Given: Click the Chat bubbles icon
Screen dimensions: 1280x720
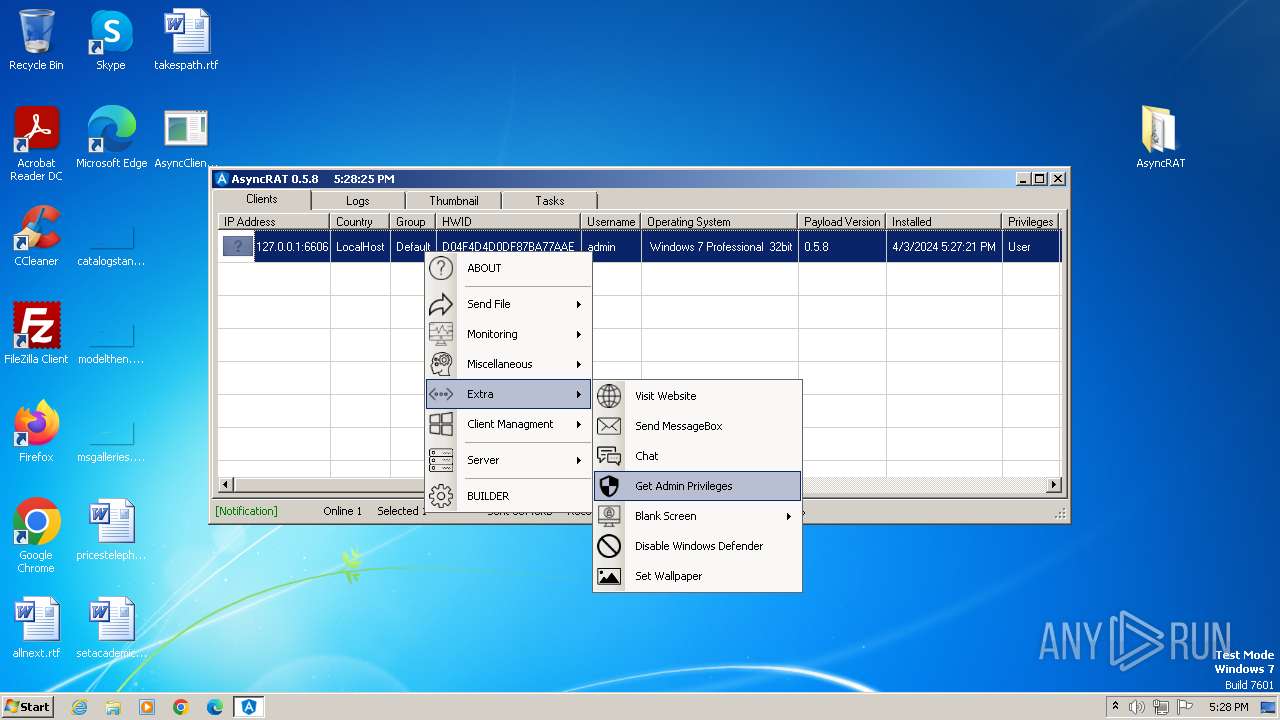Looking at the screenshot, I should coord(609,456).
